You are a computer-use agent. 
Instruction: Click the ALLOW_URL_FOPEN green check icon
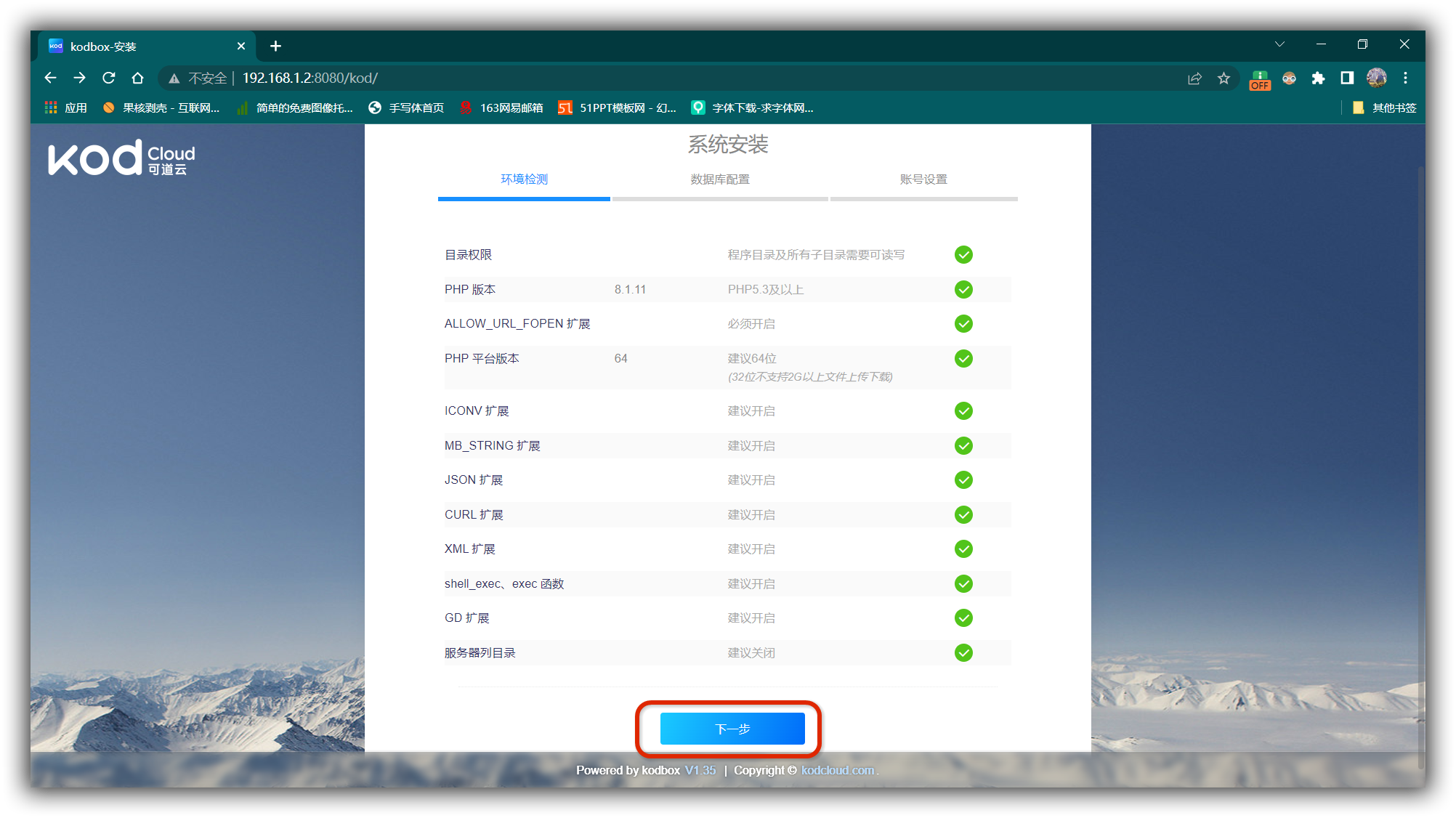(x=963, y=324)
